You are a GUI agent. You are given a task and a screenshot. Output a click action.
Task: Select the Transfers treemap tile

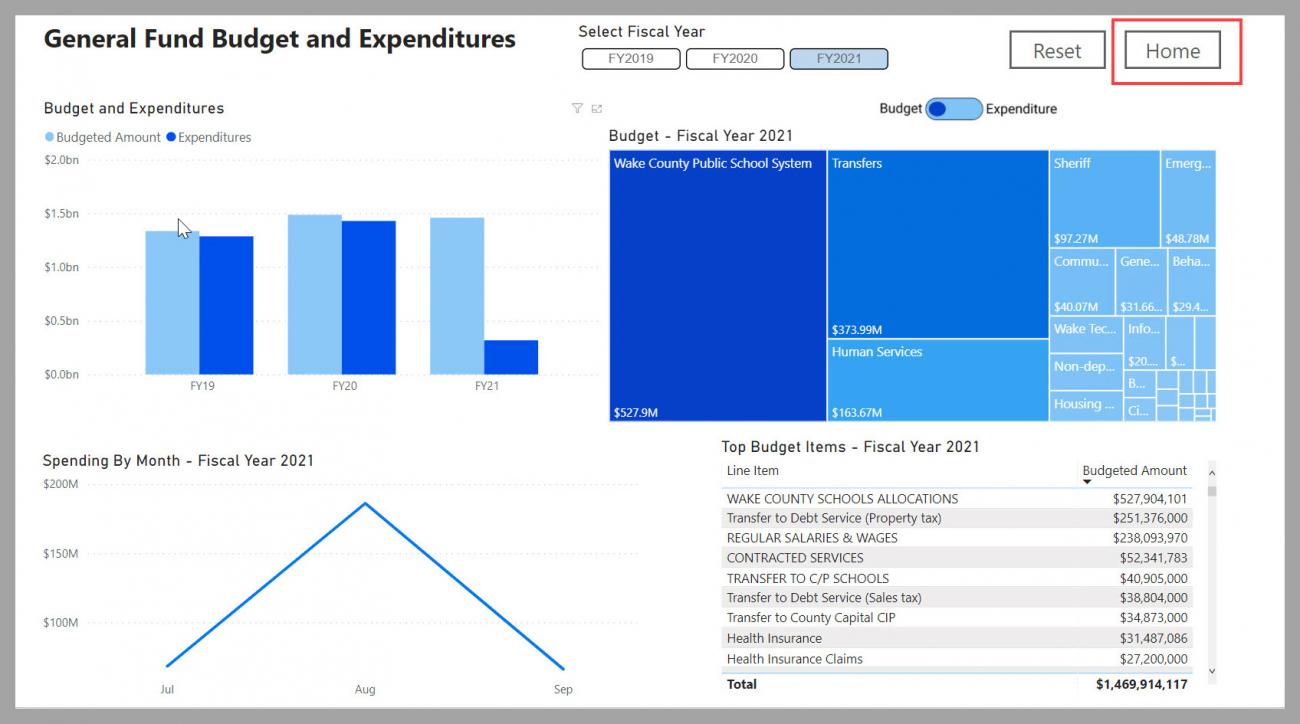[x=938, y=245]
